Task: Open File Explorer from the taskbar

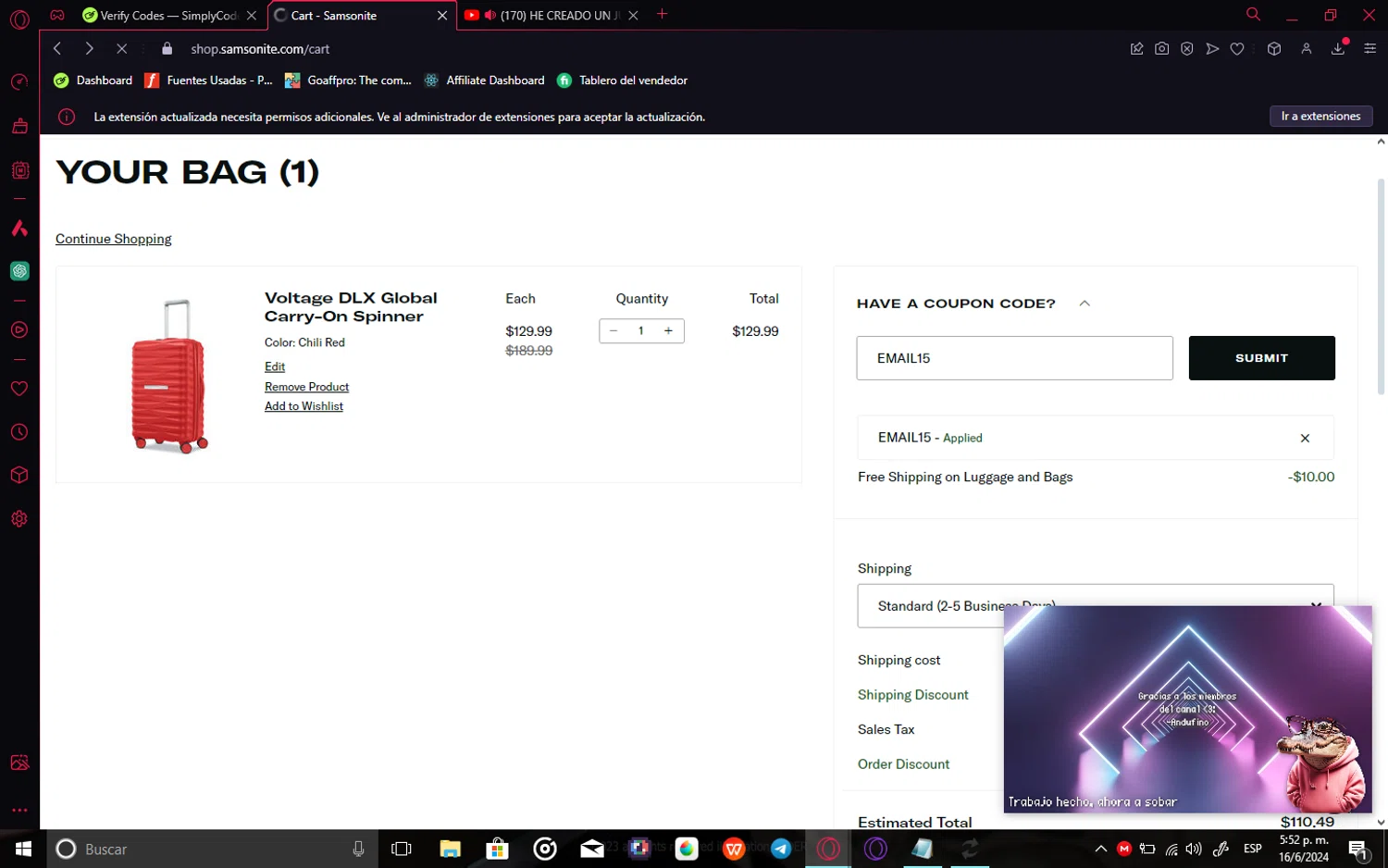Action: 450,849
